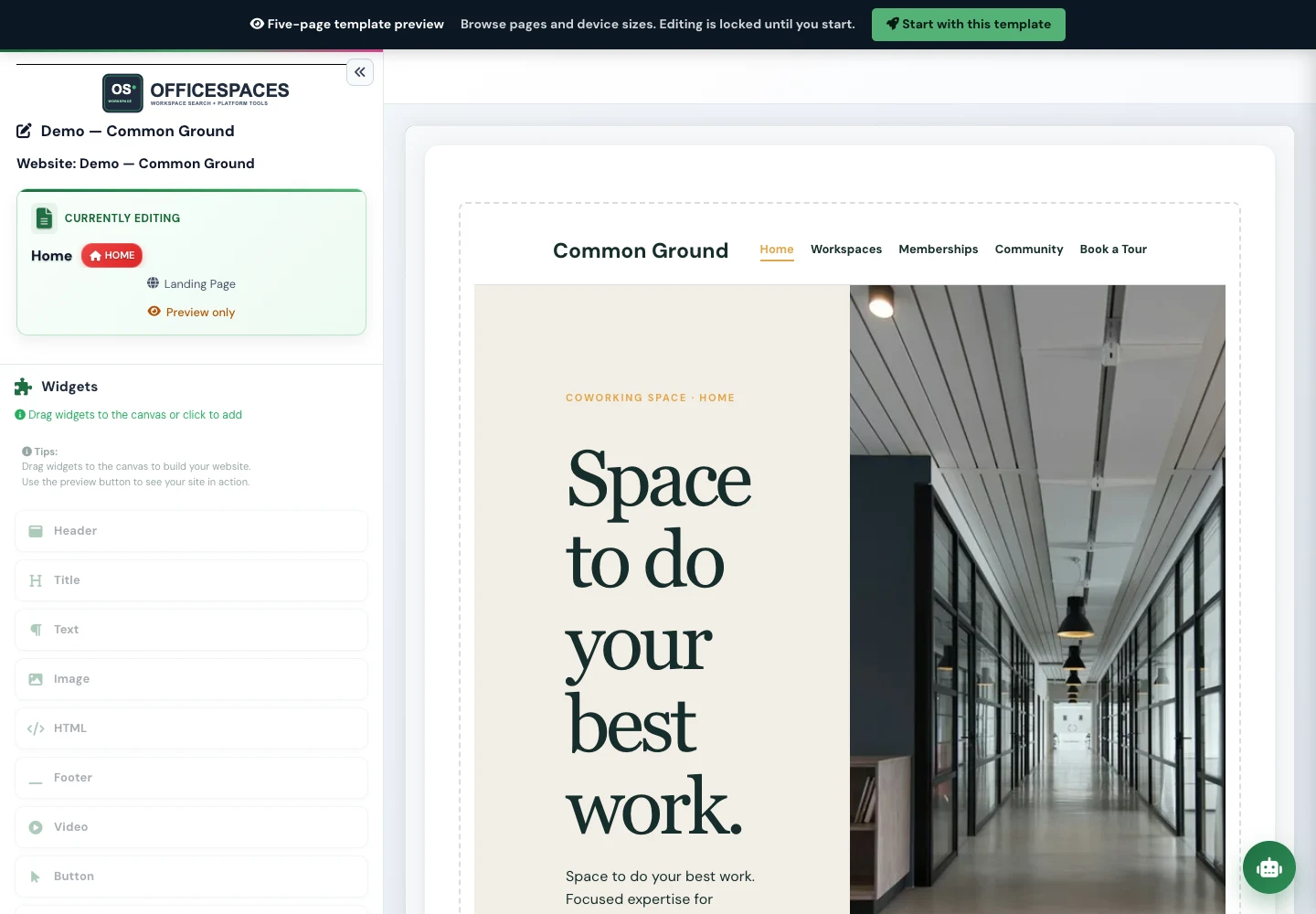Open the Memberships nav item
The width and height of the screenshot is (1316, 914).
click(939, 250)
